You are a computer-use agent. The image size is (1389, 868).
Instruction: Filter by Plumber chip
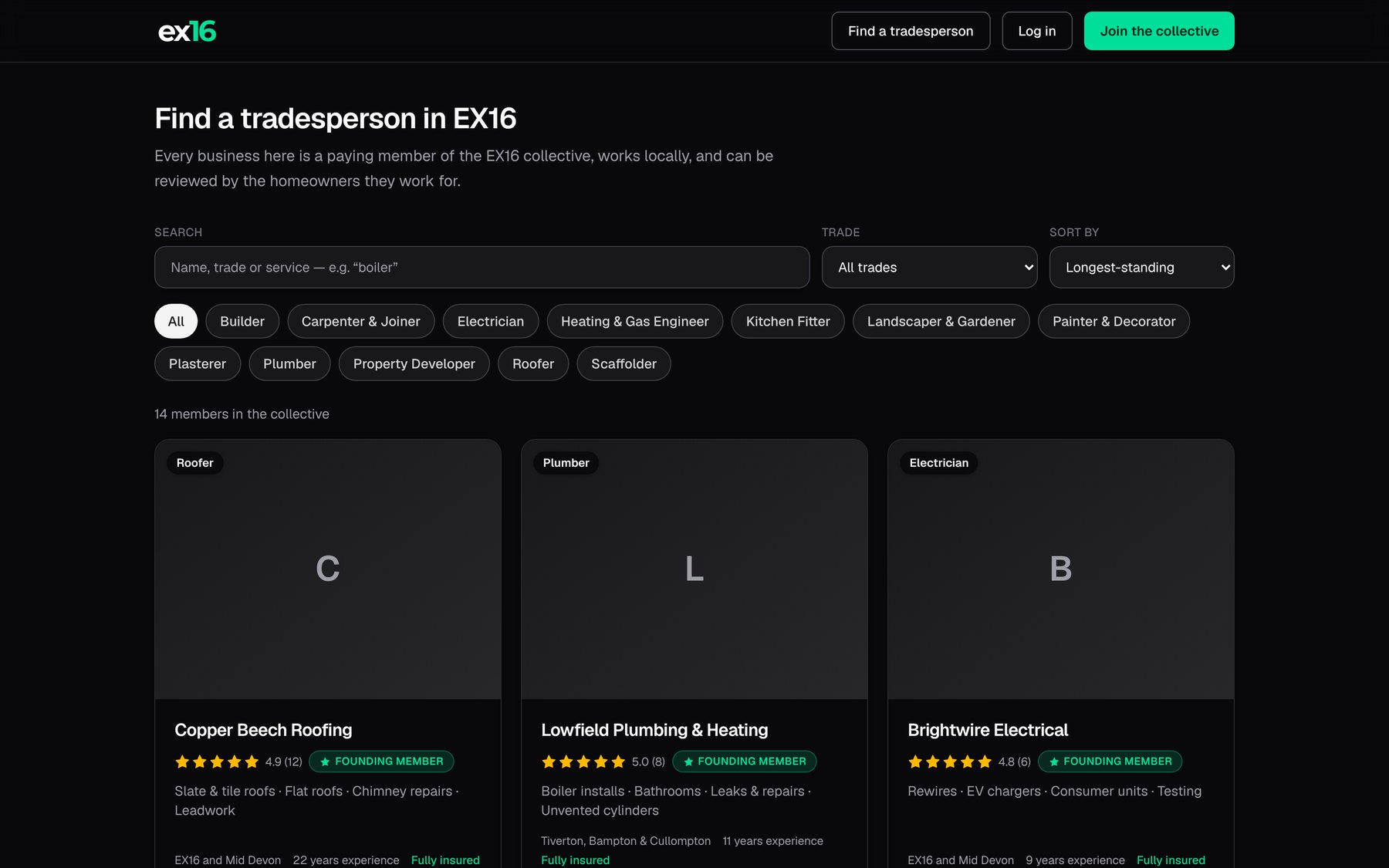(289, 363)
